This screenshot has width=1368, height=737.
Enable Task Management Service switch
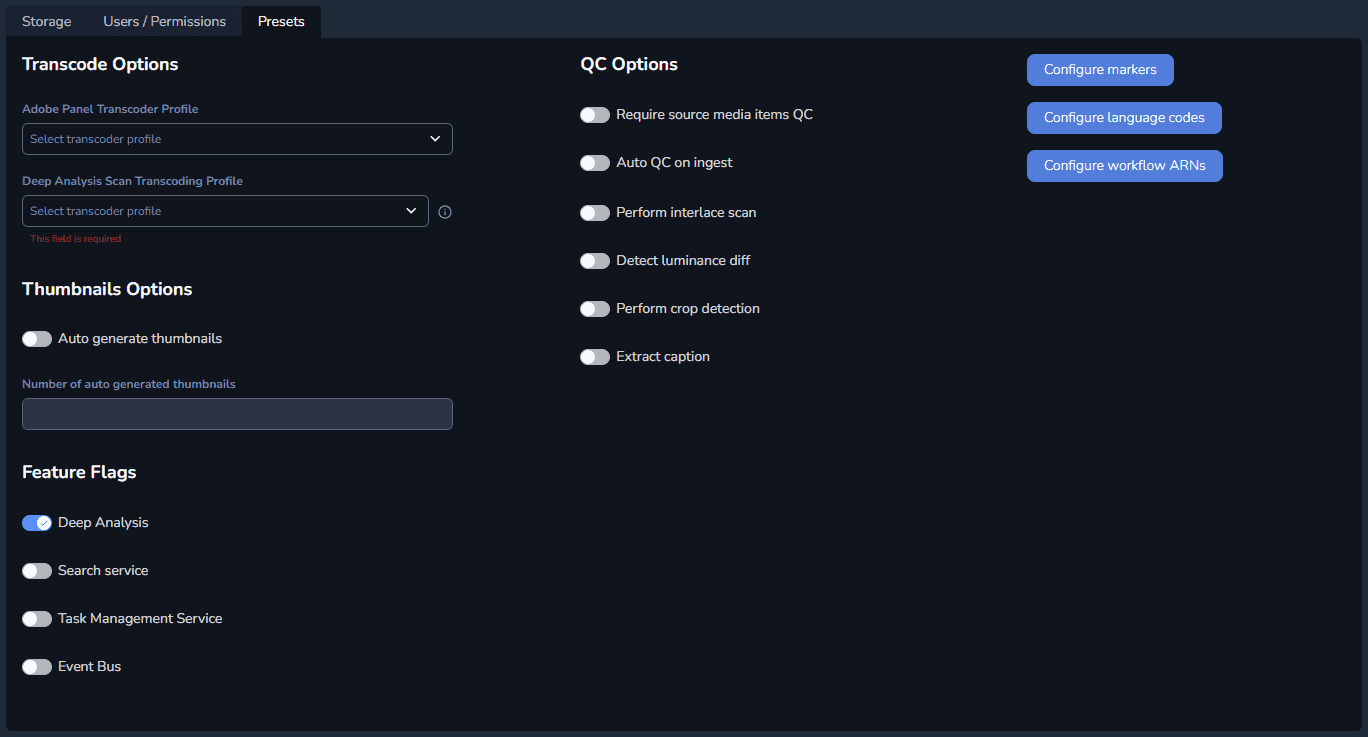pyautogui.click(x=37, y=619)
